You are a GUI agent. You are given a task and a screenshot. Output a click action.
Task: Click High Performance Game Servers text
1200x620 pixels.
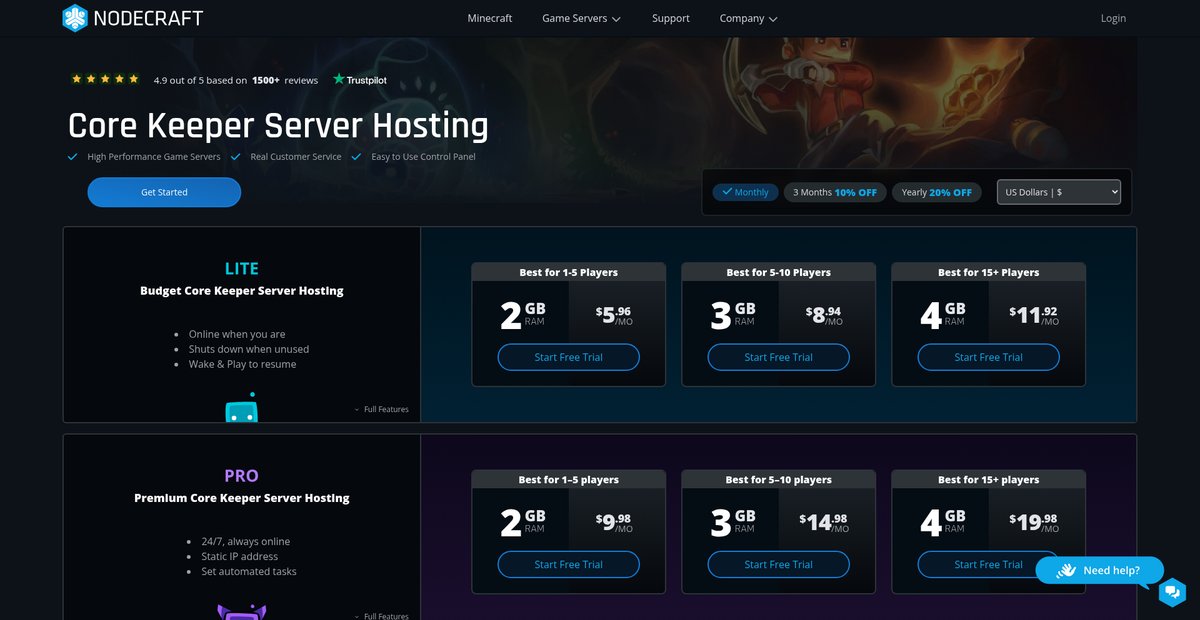pos(154,157)
